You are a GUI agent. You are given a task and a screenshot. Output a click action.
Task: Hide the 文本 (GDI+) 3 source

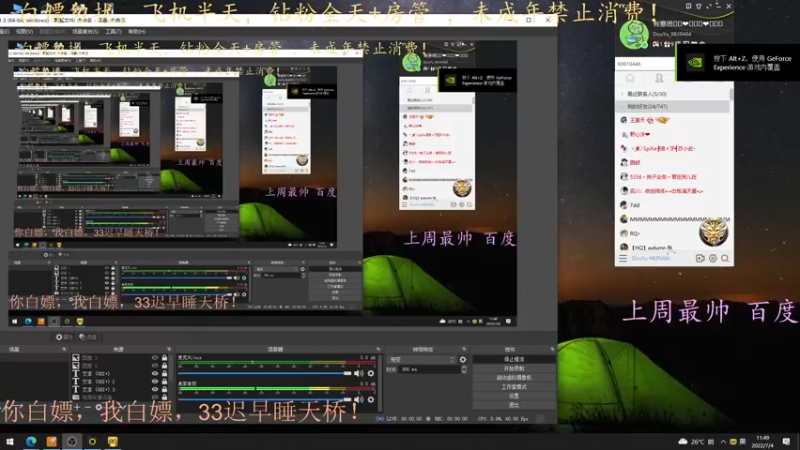[155, 389]
